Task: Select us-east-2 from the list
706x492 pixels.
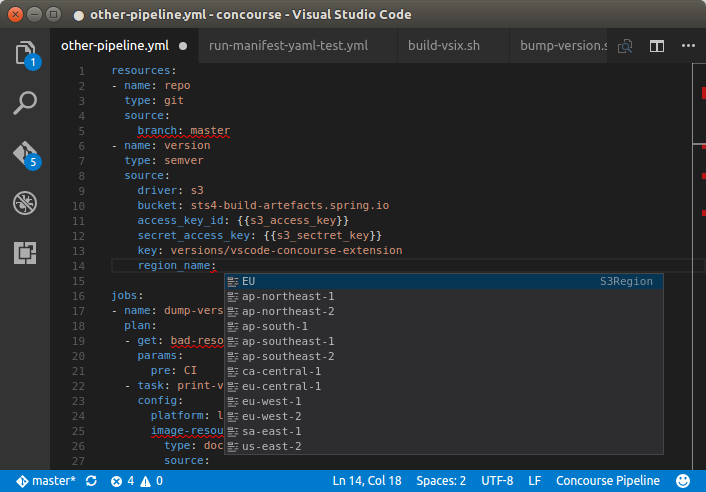Action: (x=444, y=446)
